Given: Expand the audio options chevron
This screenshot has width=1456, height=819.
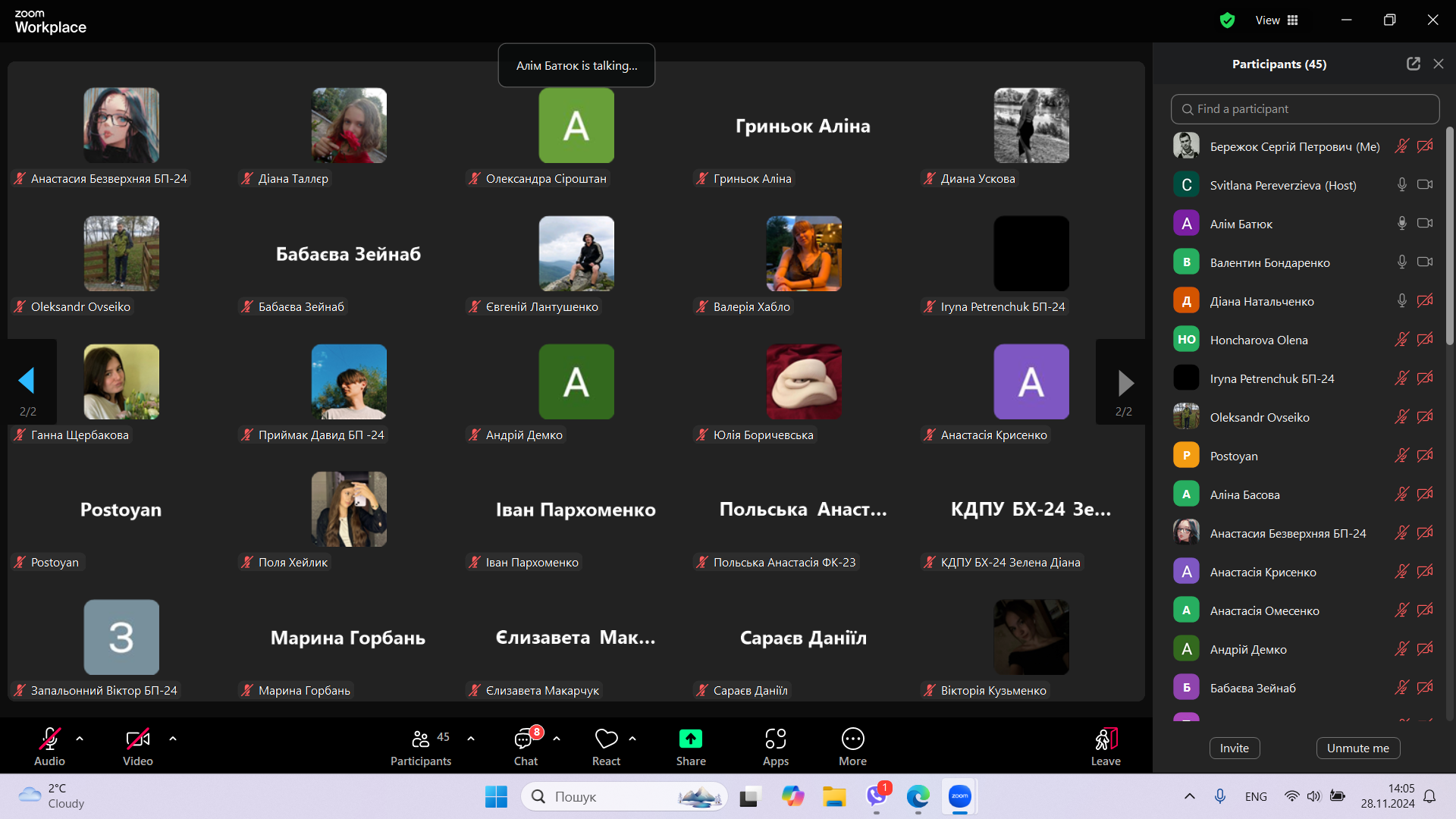Looking at the screenshot, I should point(80,738).
